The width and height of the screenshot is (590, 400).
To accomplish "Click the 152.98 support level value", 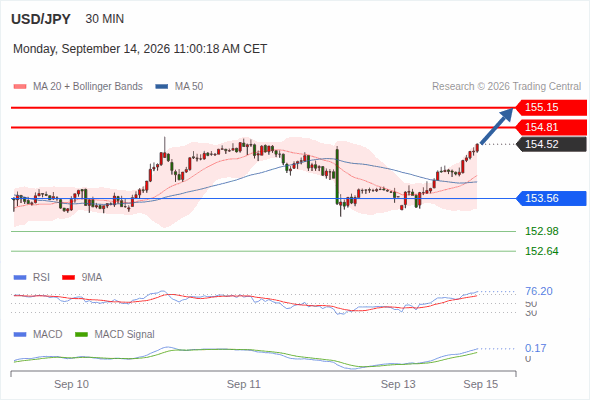I will tap(542, 231).
